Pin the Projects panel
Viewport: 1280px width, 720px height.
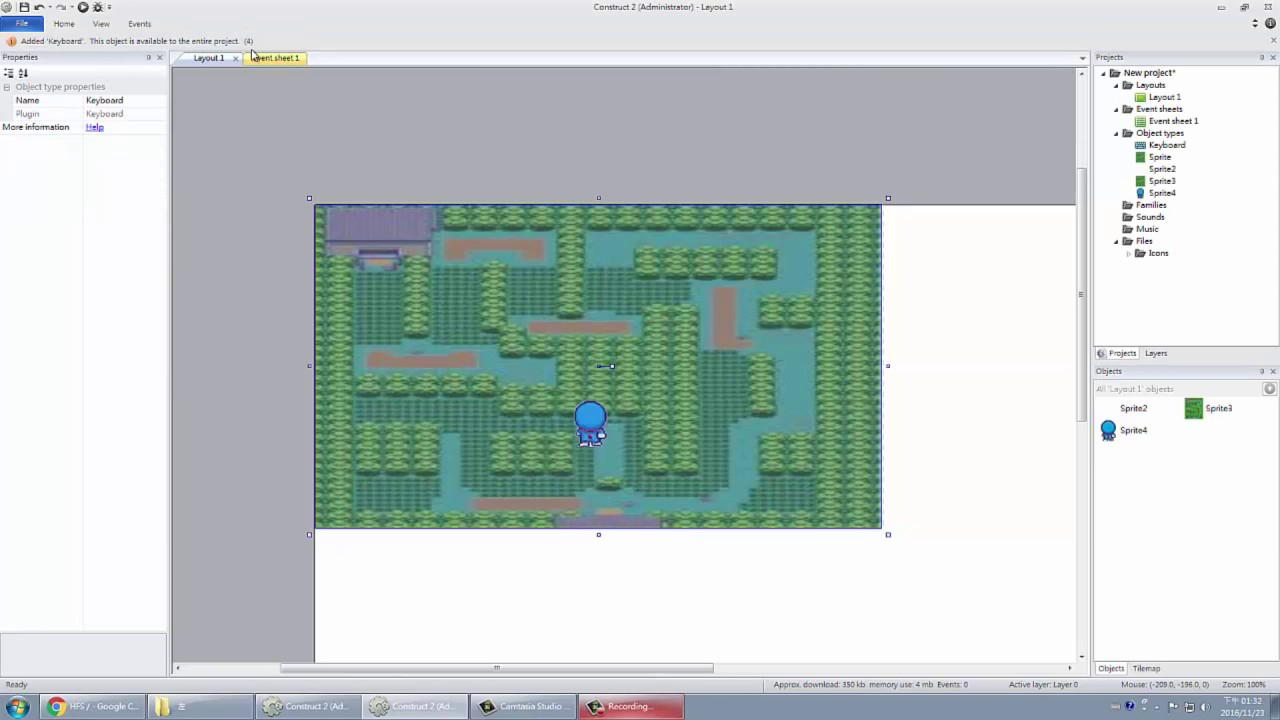pyautogui.click(x=1261, y=57)
